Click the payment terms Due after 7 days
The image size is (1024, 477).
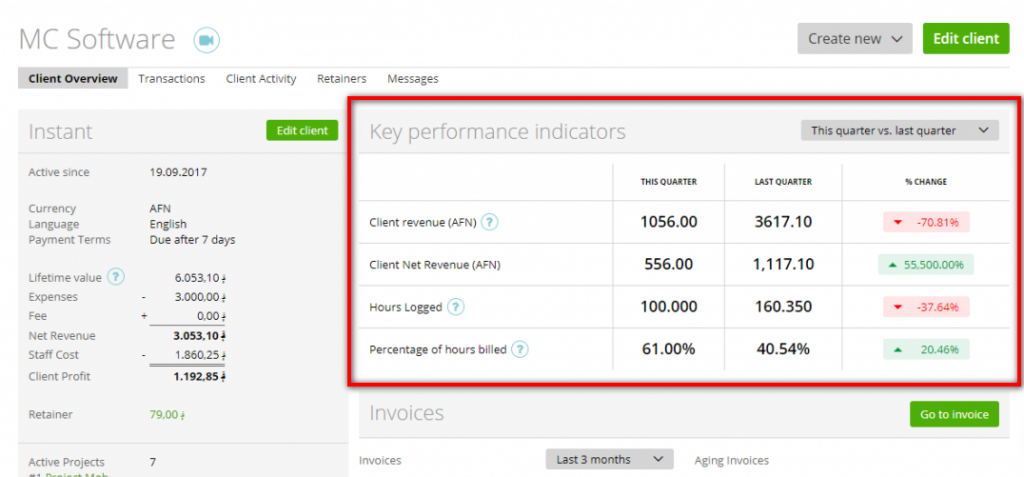[193, 240]
